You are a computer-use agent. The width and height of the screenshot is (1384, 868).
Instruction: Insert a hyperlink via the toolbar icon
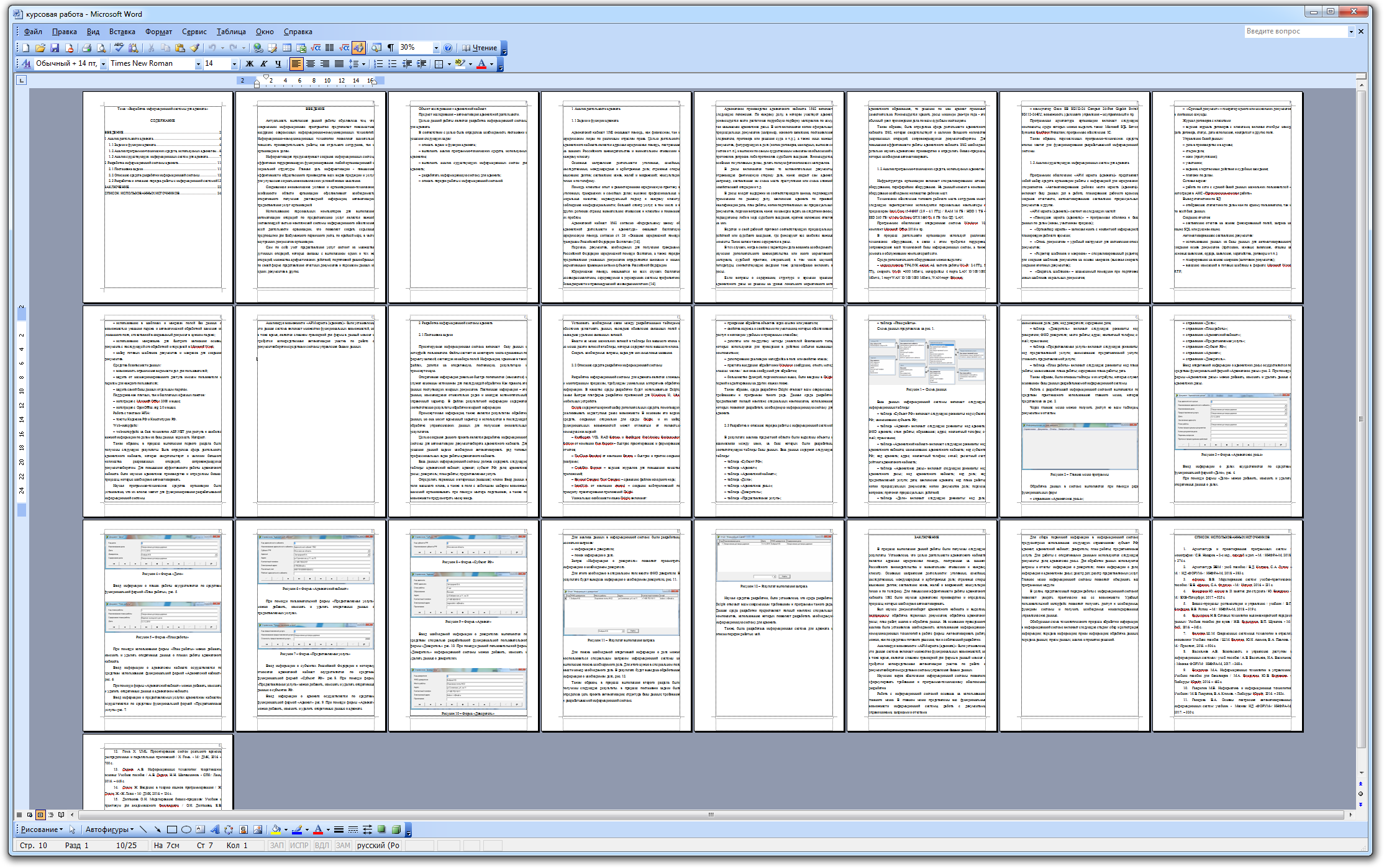(258, 48)
